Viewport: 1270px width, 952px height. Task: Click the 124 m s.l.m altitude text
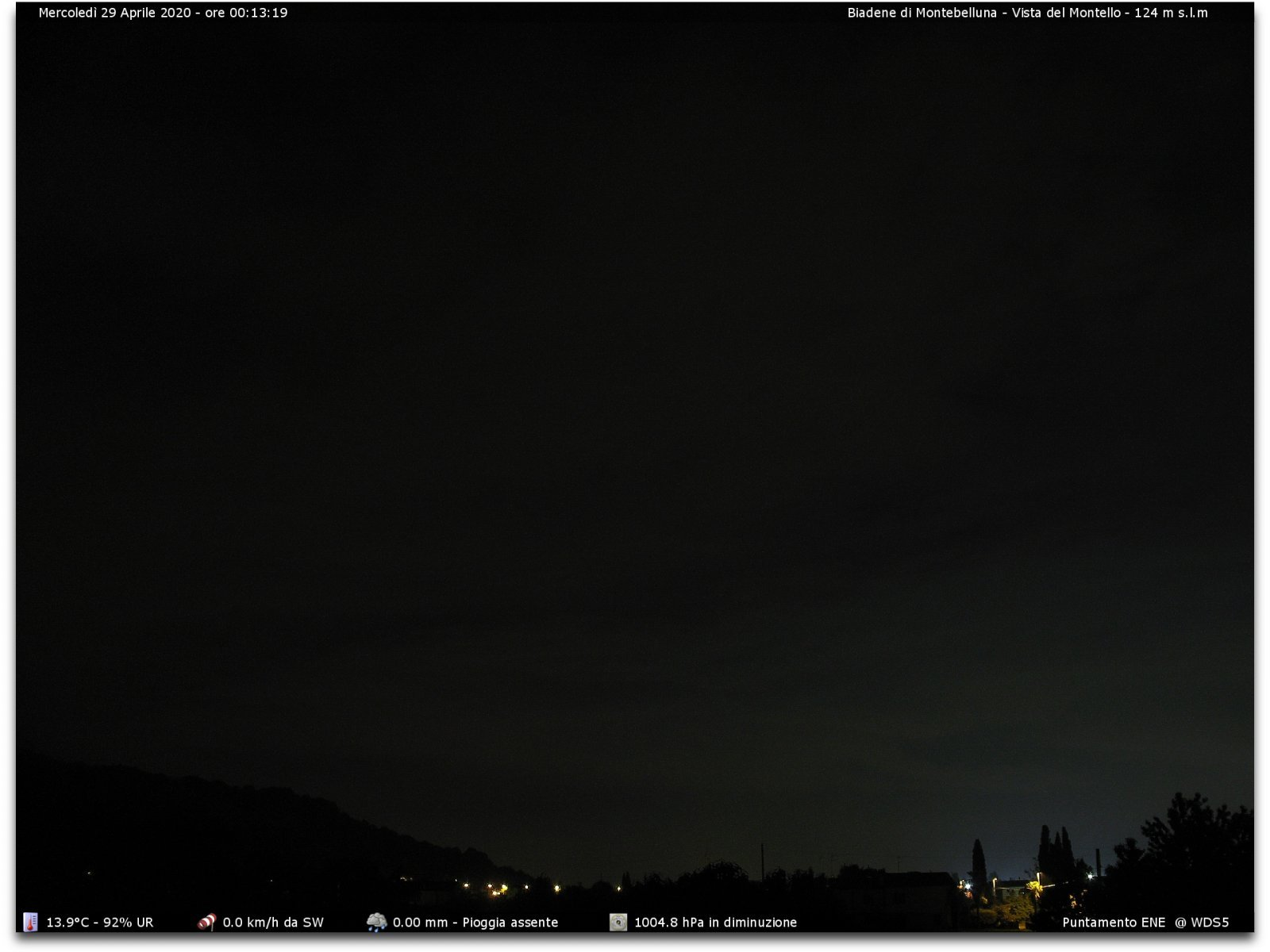(1171, 13)
